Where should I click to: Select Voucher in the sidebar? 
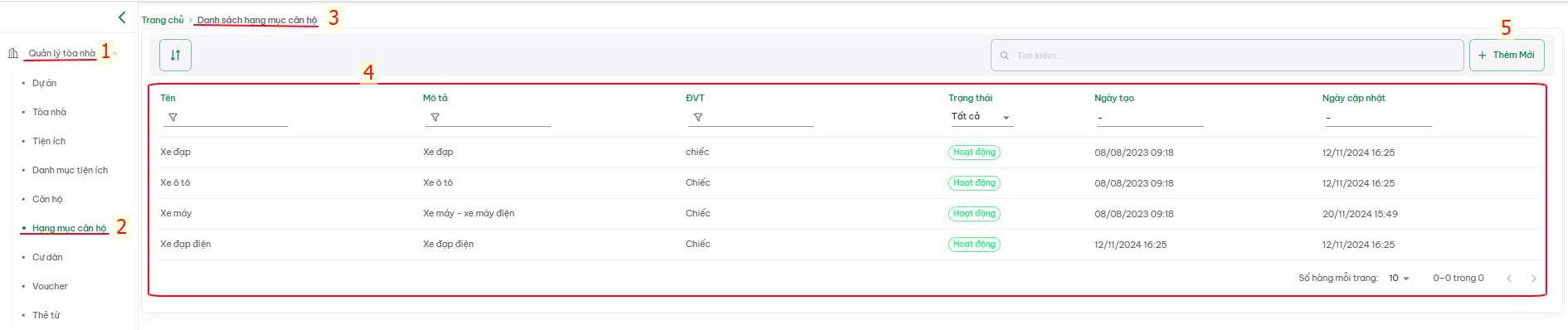coord(50,286)
